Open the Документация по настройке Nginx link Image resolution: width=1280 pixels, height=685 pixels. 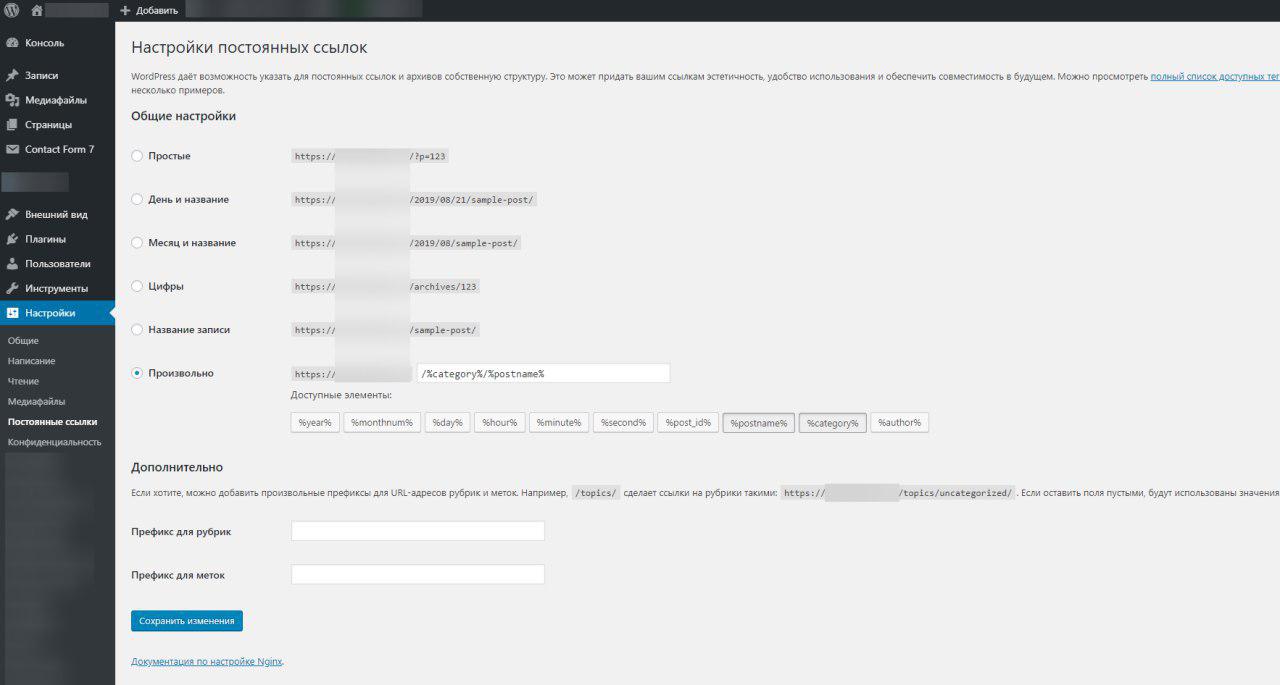point(206,661)
